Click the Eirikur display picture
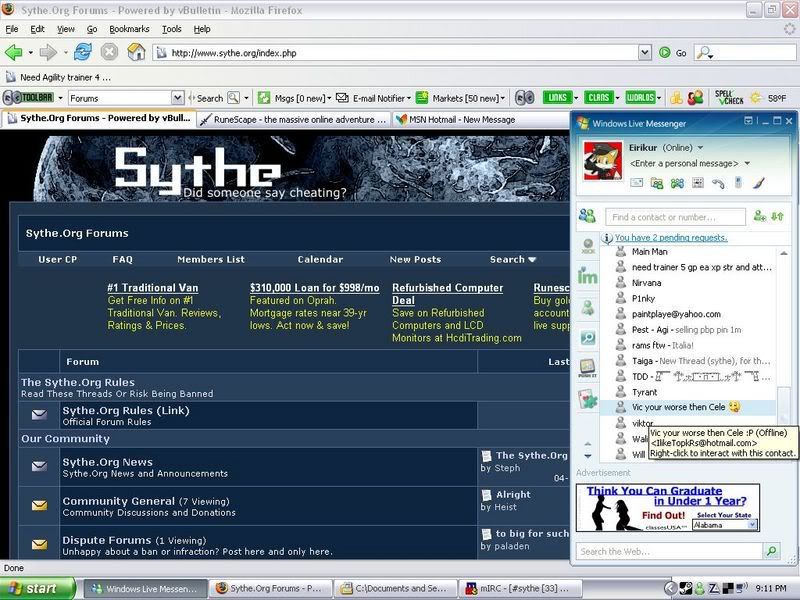The height and width of the screenshot is (600, 800). click(x=603, y=161)
